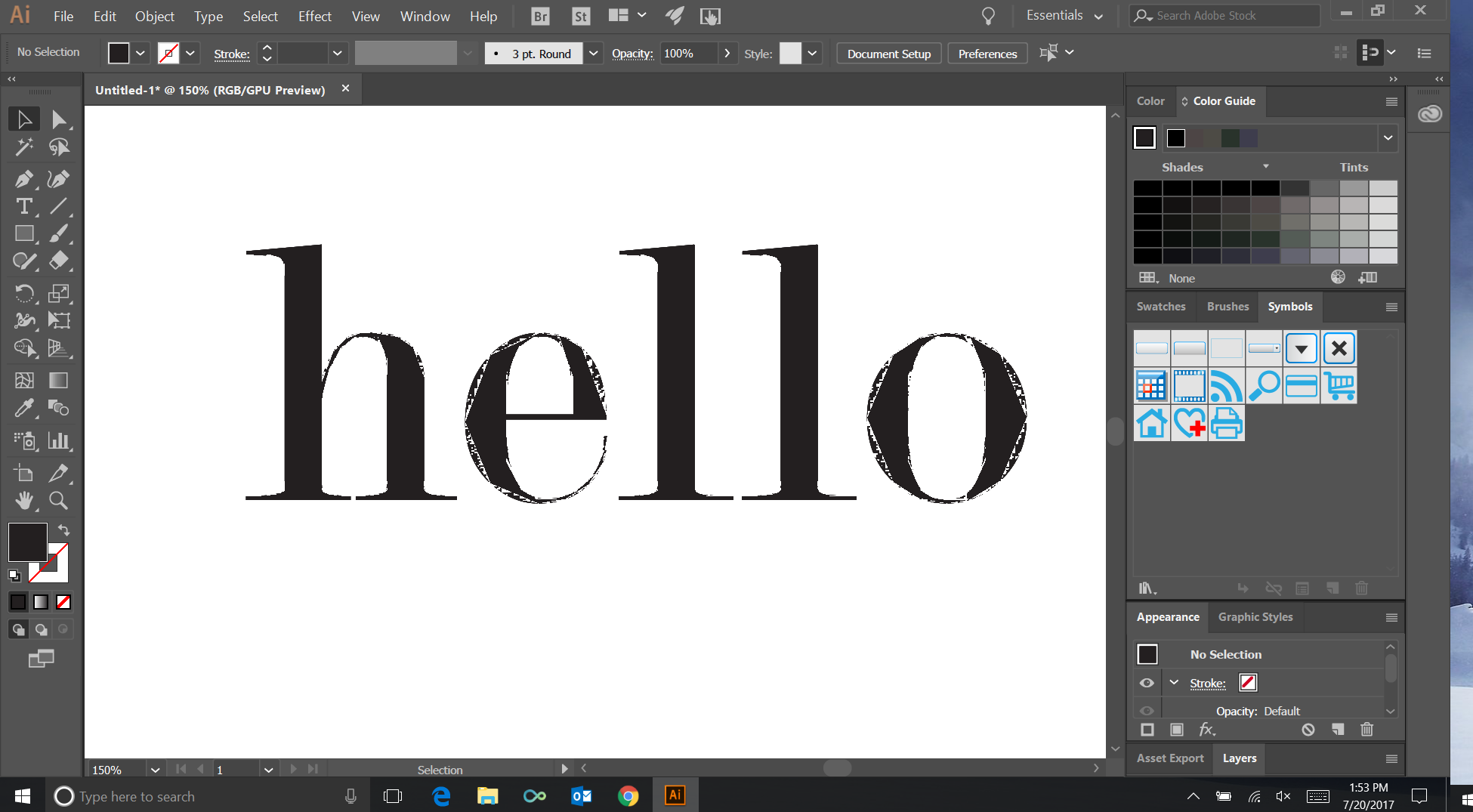Click Document Setup button
The image size is (1473, 812).
click(x=889, y=54)
